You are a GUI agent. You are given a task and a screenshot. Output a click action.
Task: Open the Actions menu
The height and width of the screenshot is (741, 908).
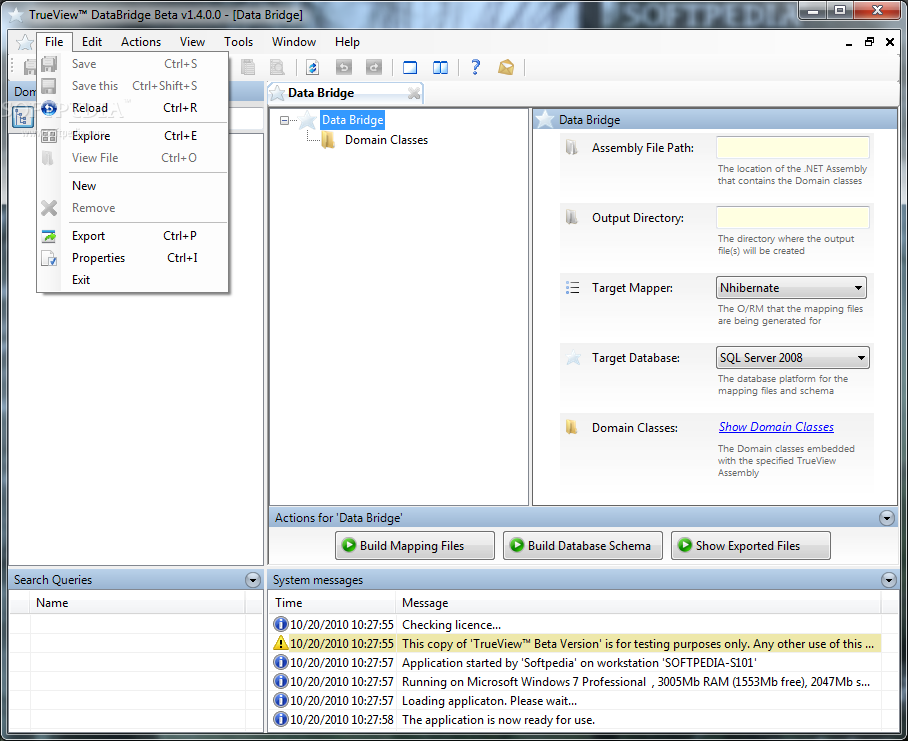click(141, 42)
